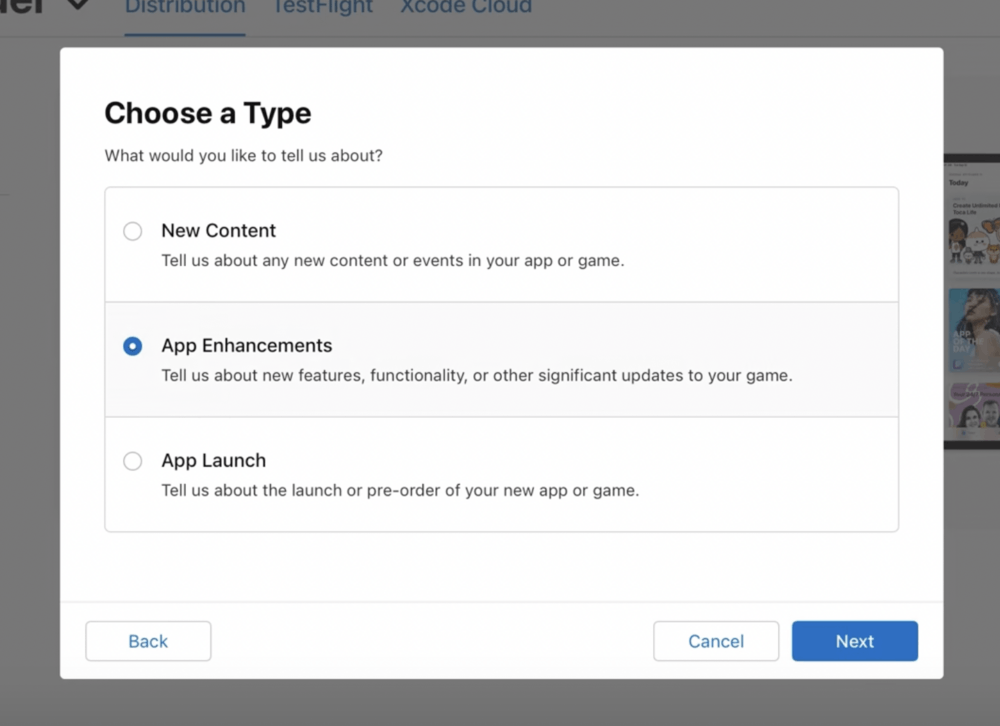
Task: Click the 'App Launch' option title
Action: pos(213,460)
